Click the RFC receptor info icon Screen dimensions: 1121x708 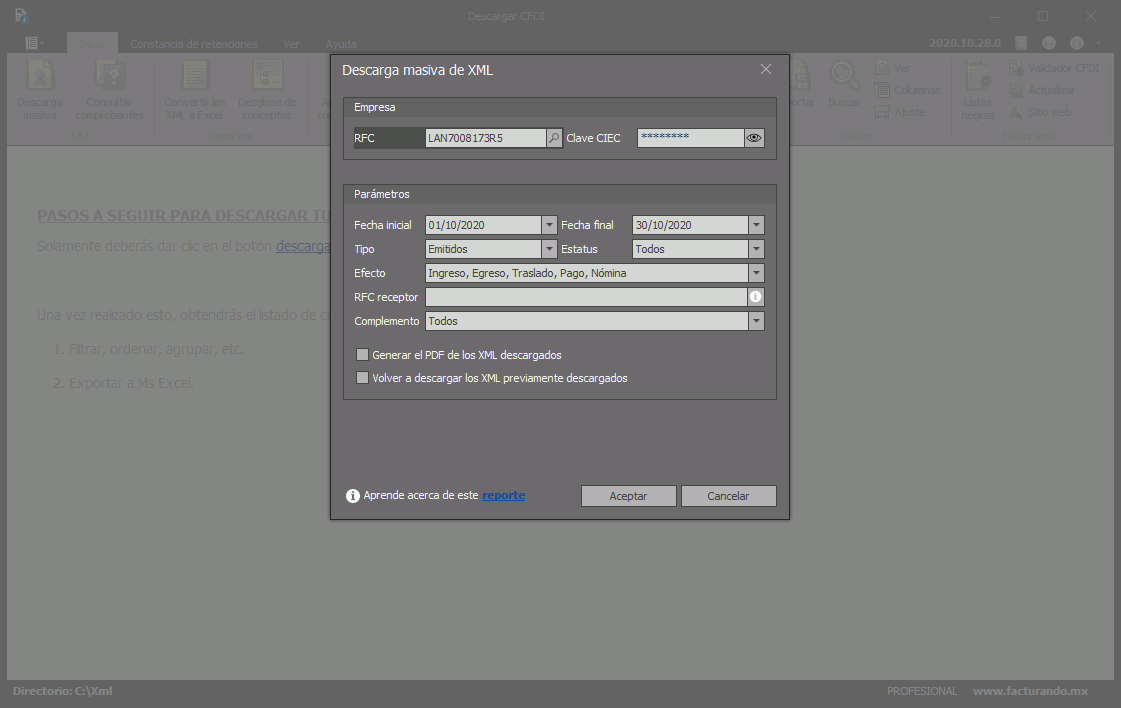pyautogui.click(x=756, y=297)
